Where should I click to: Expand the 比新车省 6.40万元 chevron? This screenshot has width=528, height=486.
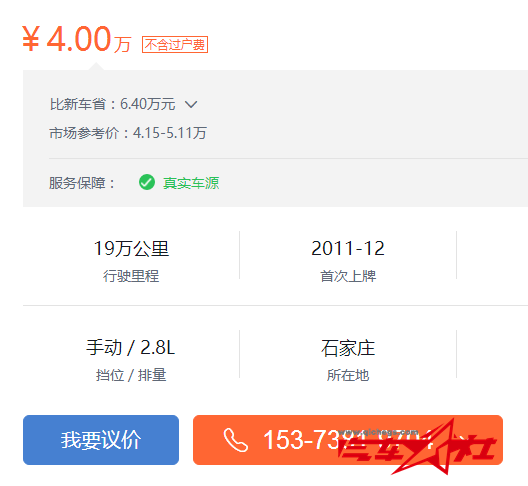(x=191, y=104)
